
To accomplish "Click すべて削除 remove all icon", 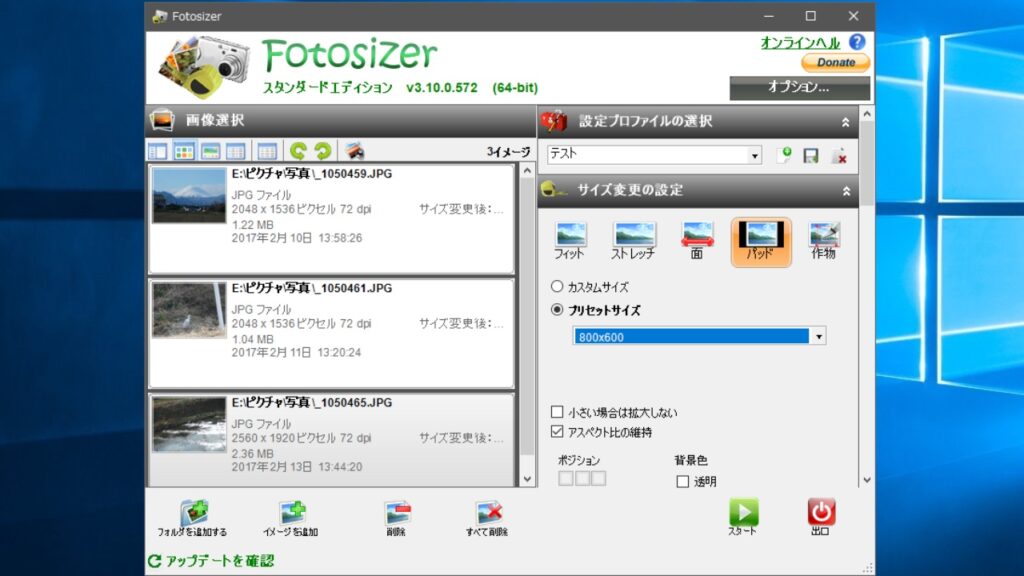I will tap(487, 519).
